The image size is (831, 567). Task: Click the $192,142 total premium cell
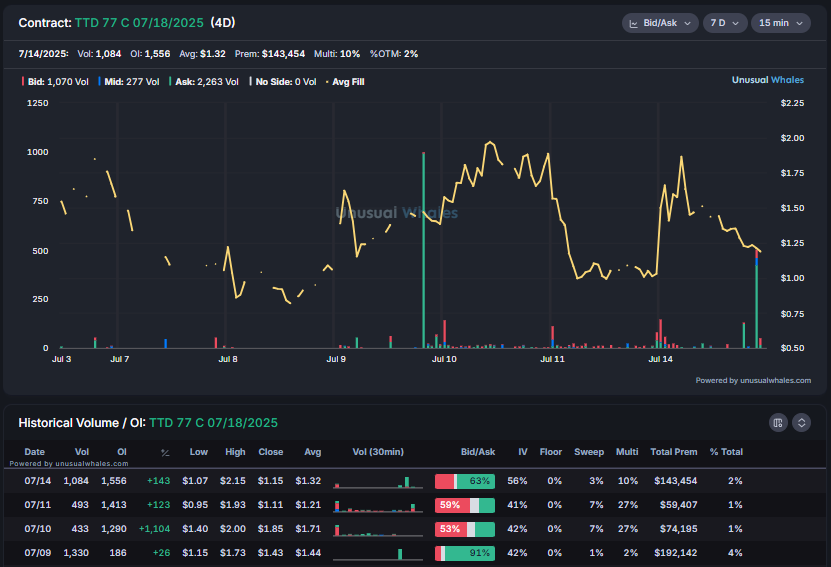[675, 553]
